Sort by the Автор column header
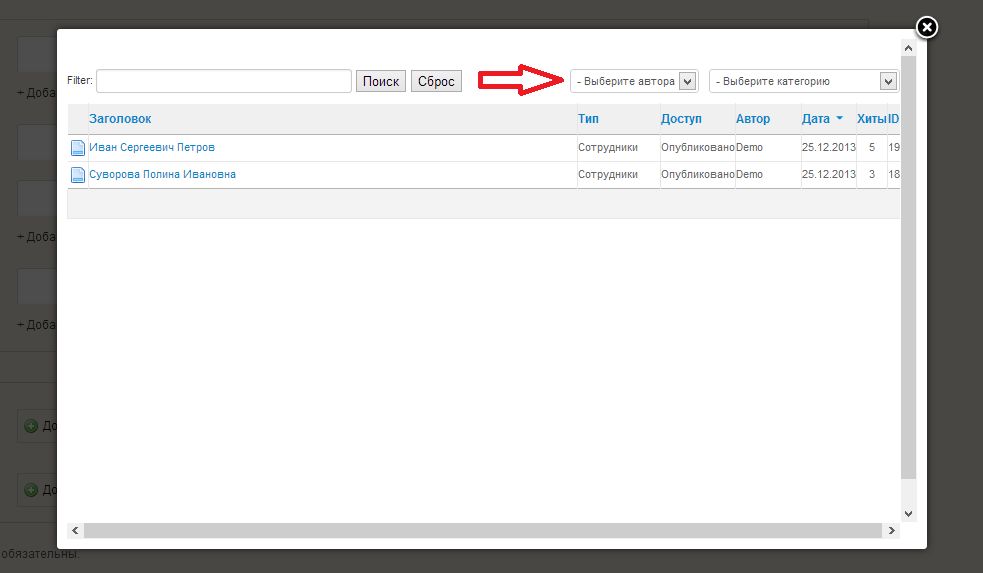Viewport: 983px width, 573px height. click(753, 119)
